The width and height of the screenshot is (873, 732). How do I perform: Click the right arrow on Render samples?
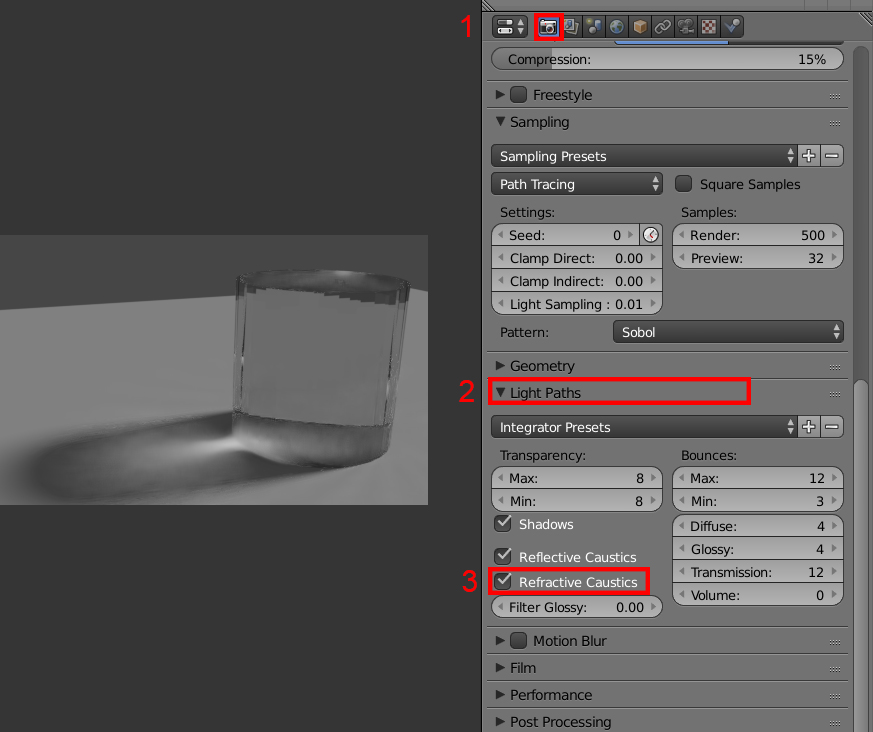click(835, 235)
